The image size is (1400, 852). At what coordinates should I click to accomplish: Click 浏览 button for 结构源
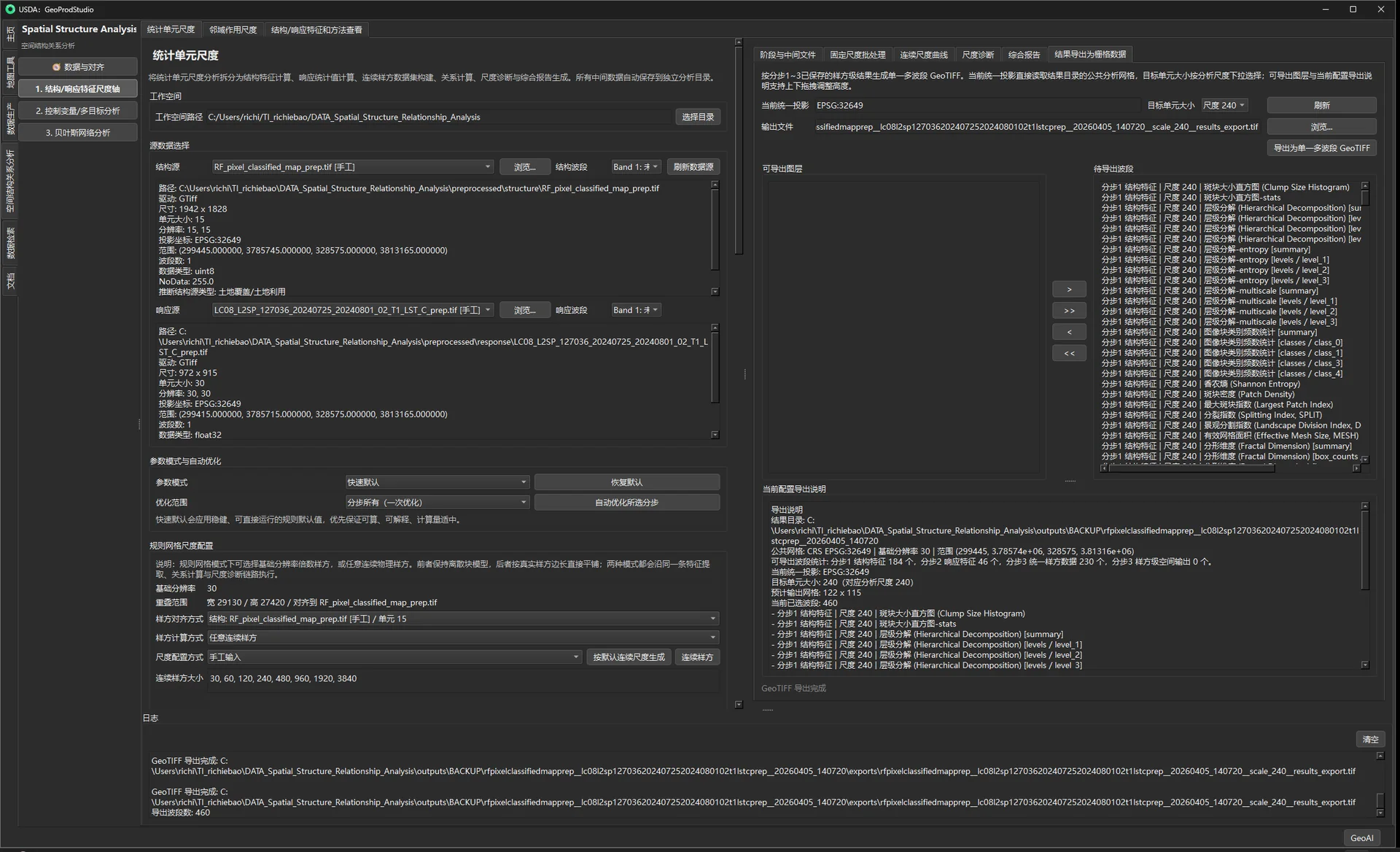coord(524,167)
